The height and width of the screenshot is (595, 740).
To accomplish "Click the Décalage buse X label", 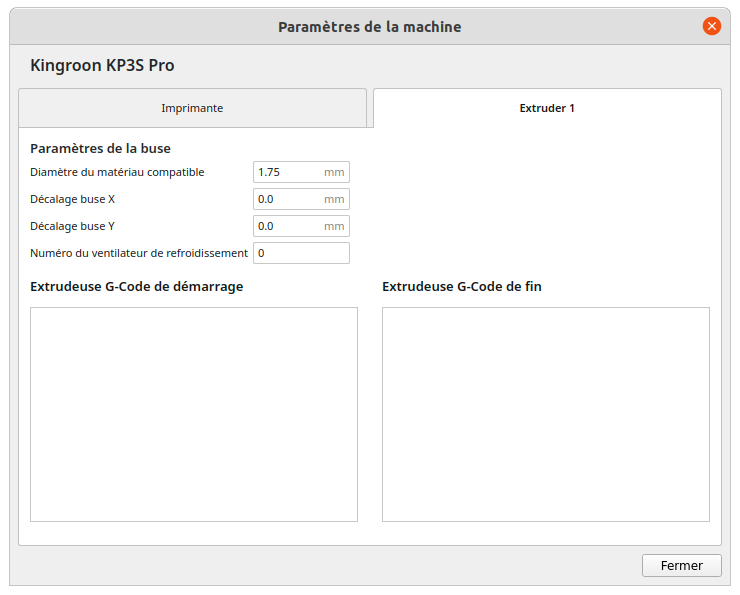I will [73, 199].
